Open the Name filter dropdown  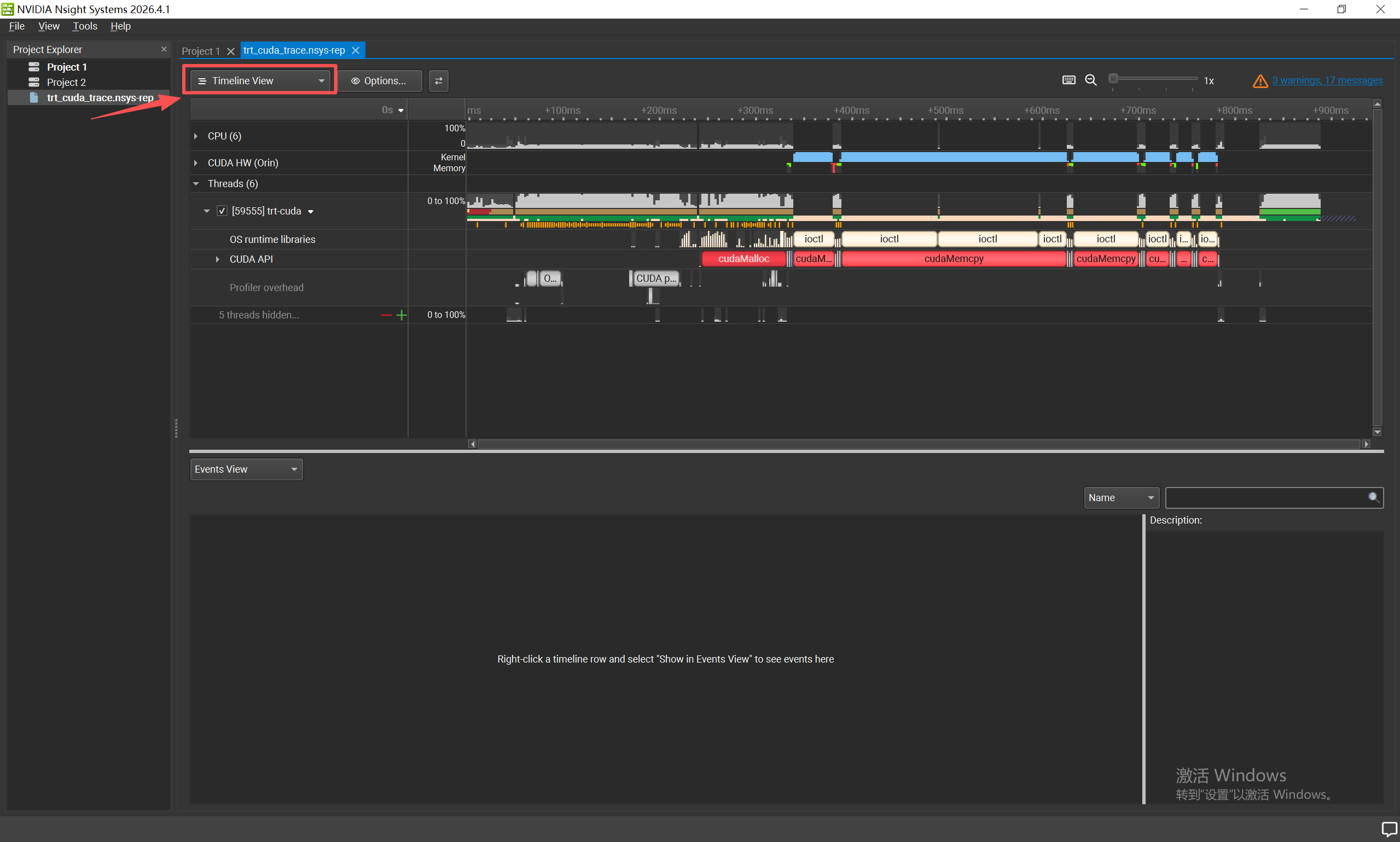tap(1121, 498)
